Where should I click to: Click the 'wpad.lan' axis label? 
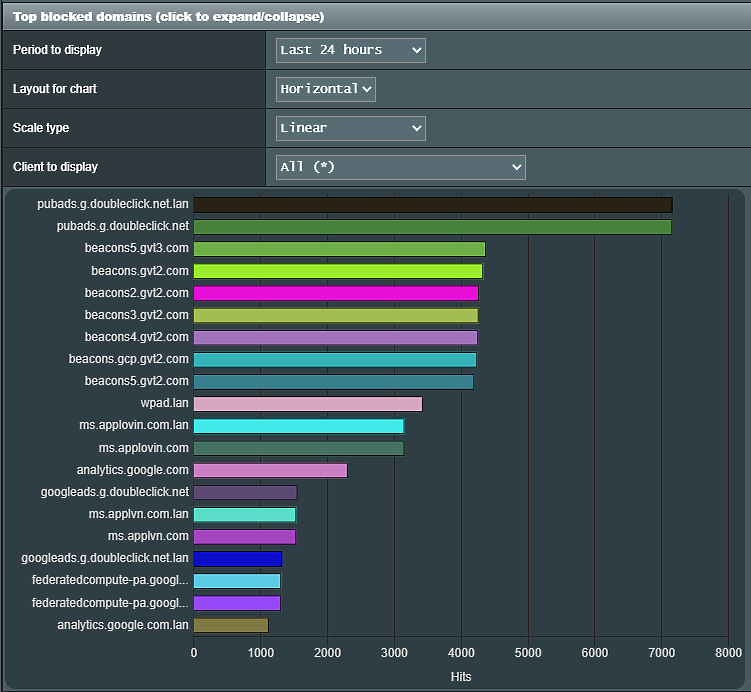click(x=164, y=403)
